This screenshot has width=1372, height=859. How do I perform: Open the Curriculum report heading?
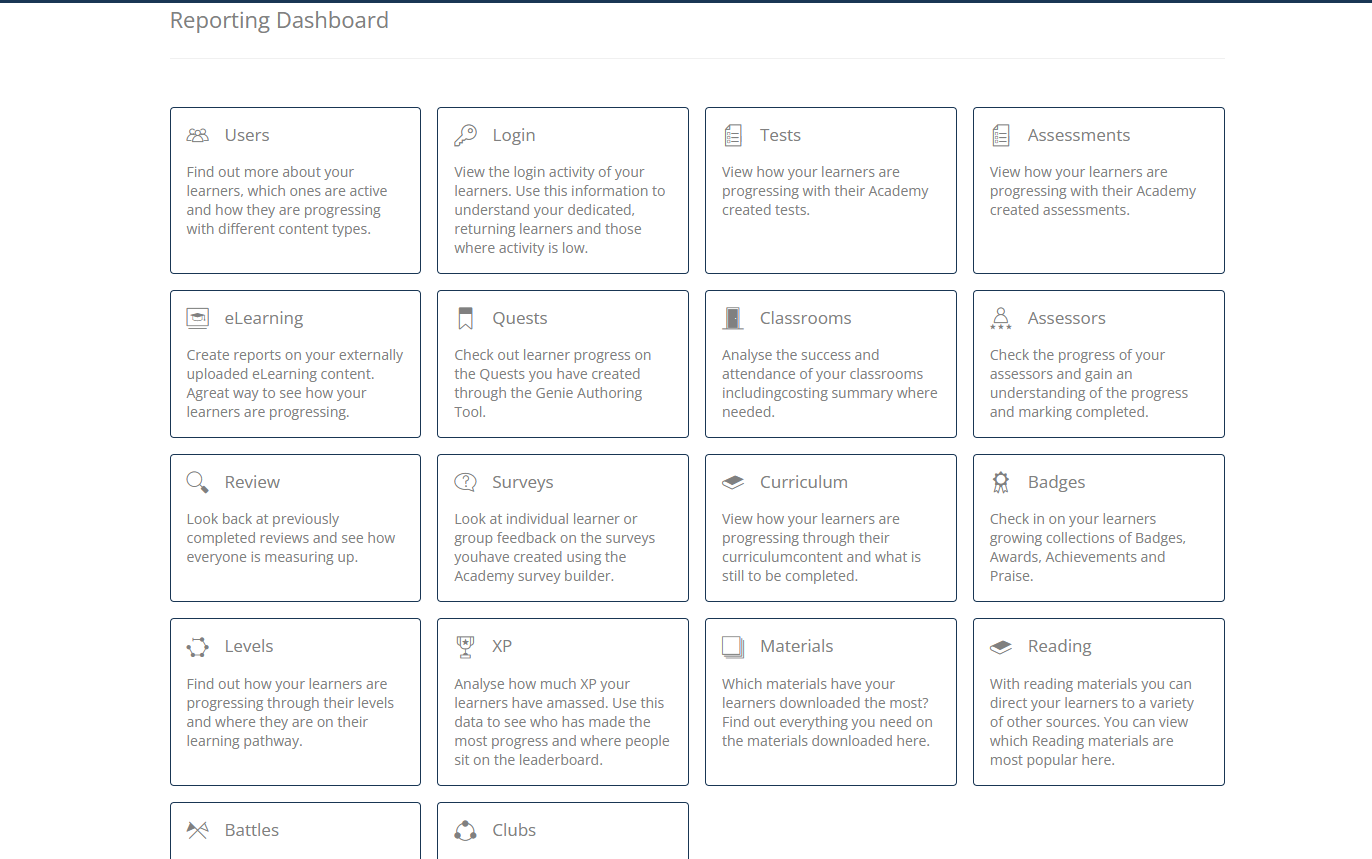803,483
